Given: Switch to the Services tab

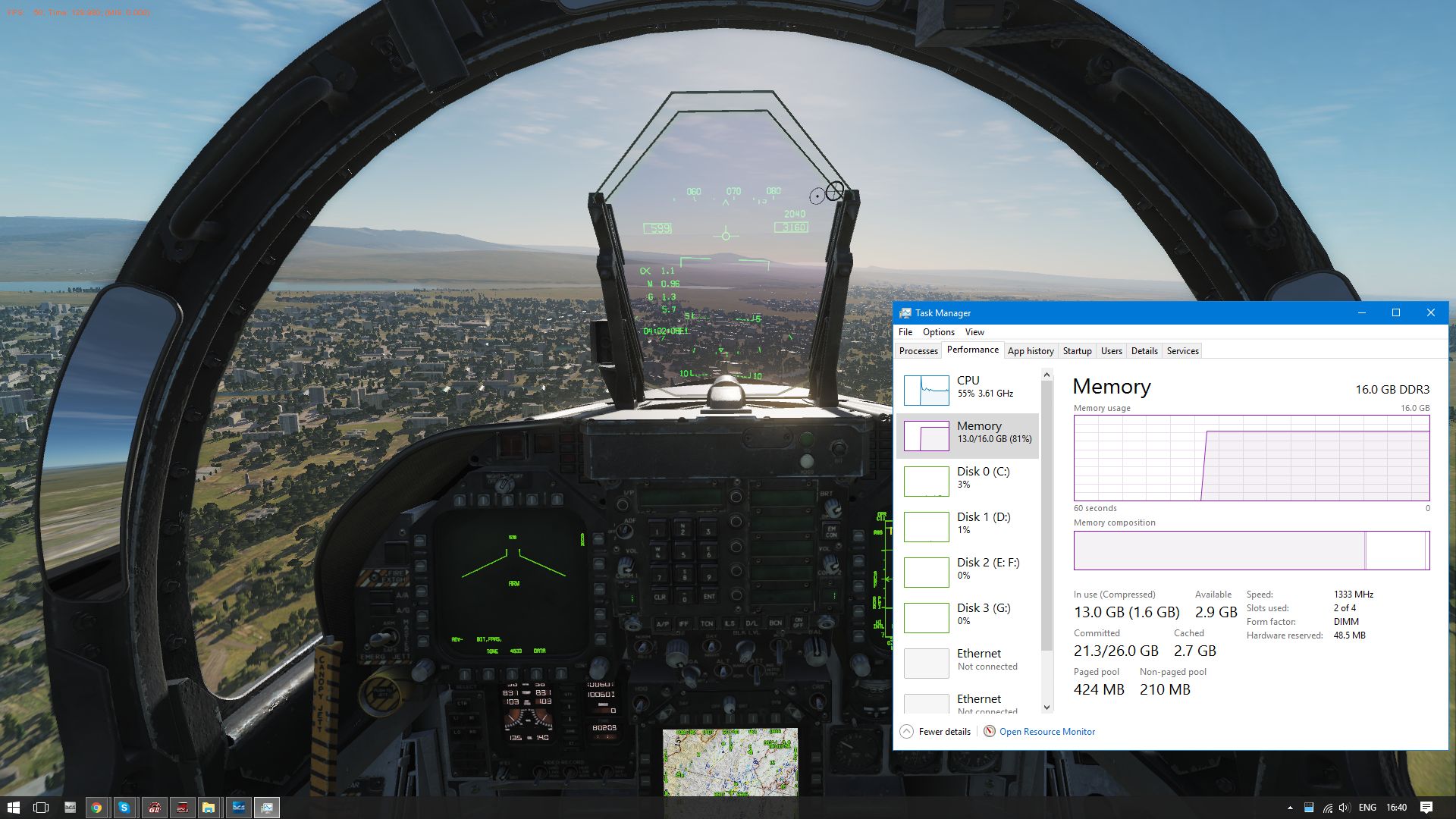Looking at the screenshot, I should [1182, 351].
